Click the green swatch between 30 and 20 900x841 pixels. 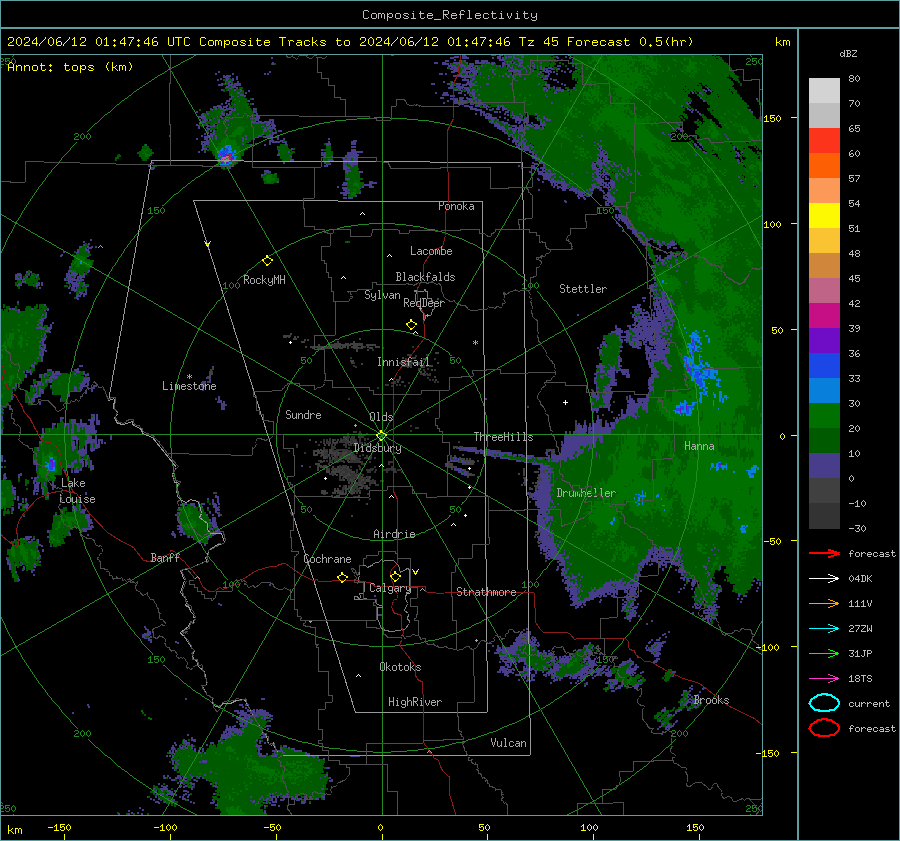coord(824,416)
